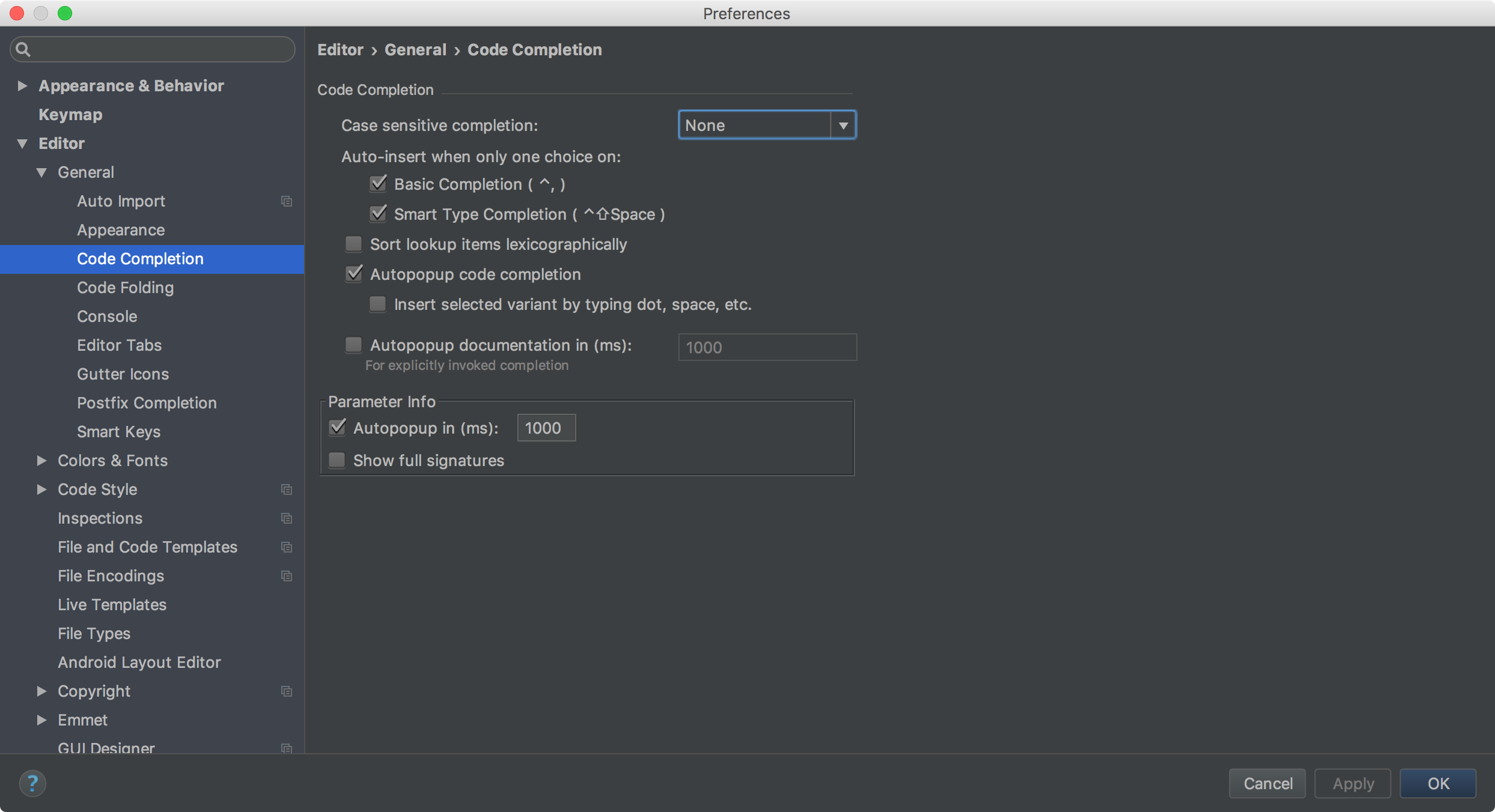Select Postfix Completion in sidebar
This screenshot has width=1495, height=812.
click(147, 402)
